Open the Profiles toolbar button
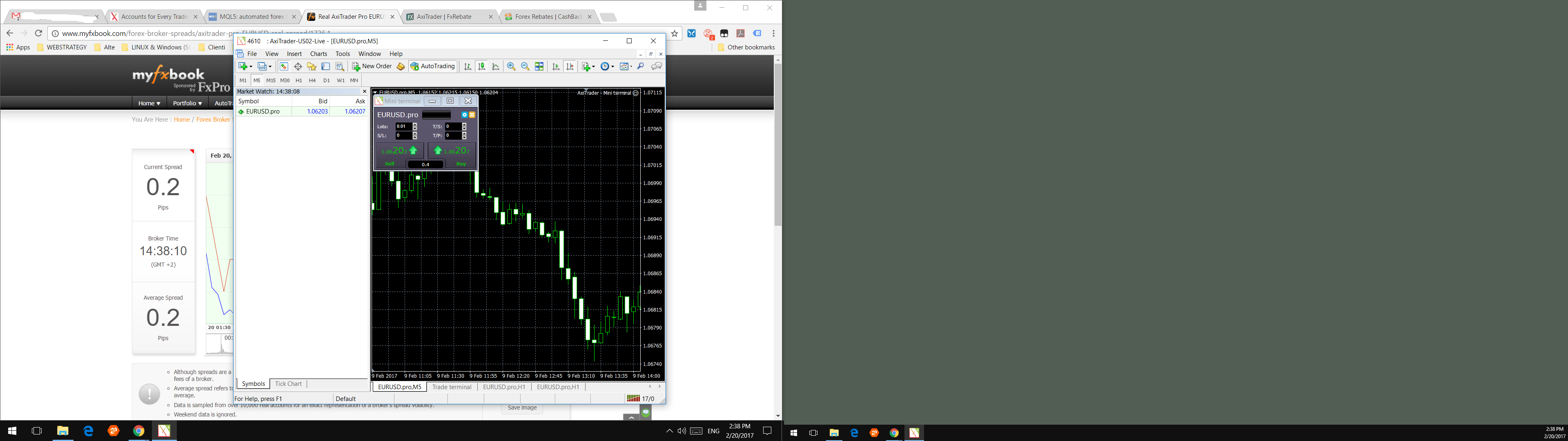Viewport: 1568px width, 441px height. point(262,67)
